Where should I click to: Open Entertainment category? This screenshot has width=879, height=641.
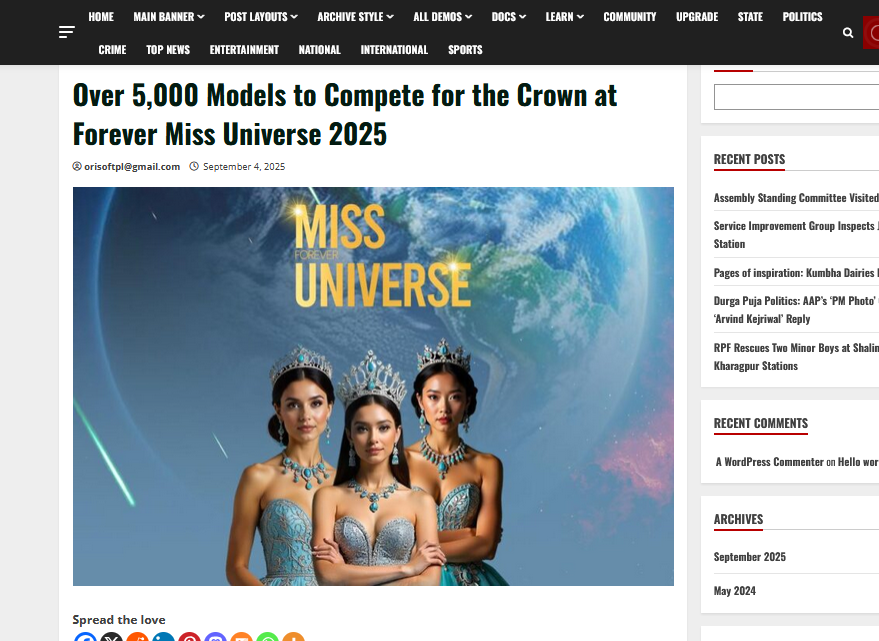pos(244,50)
